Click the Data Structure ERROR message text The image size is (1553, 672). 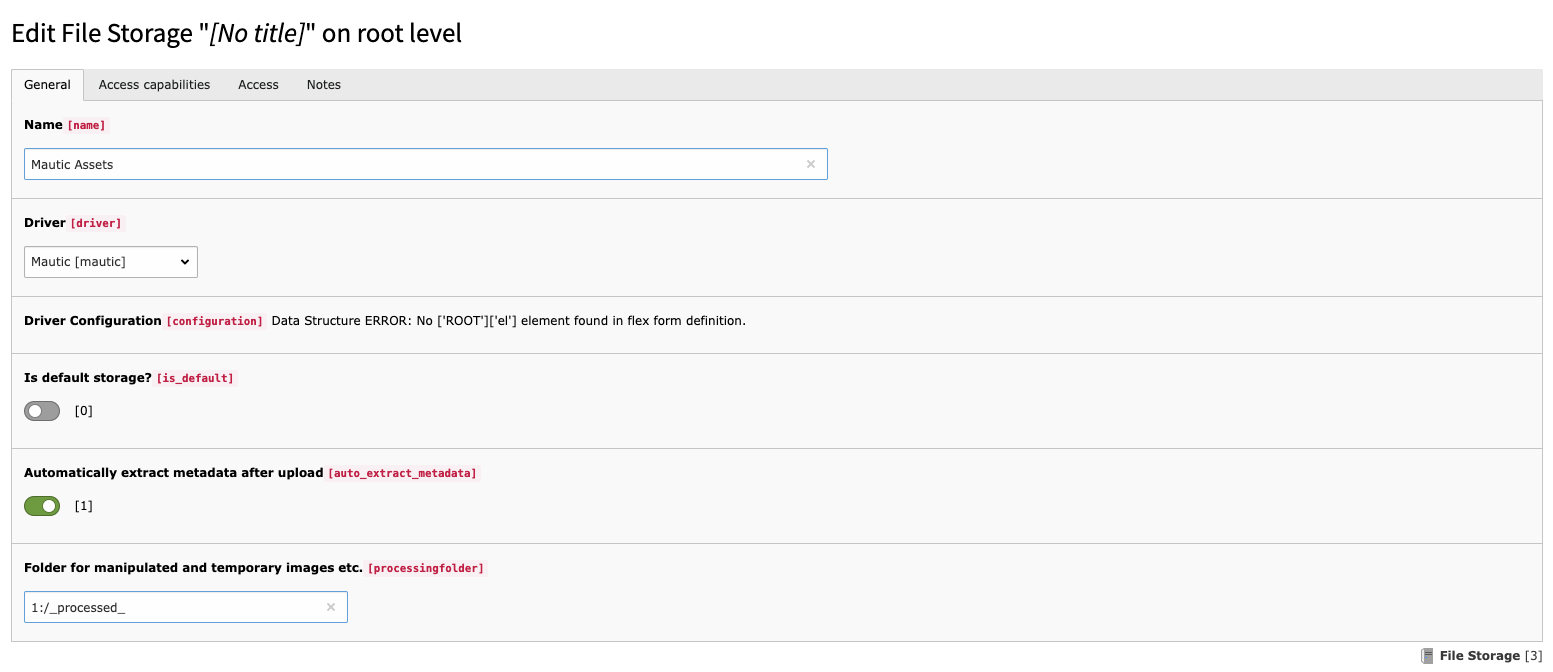tap(508, 321)
